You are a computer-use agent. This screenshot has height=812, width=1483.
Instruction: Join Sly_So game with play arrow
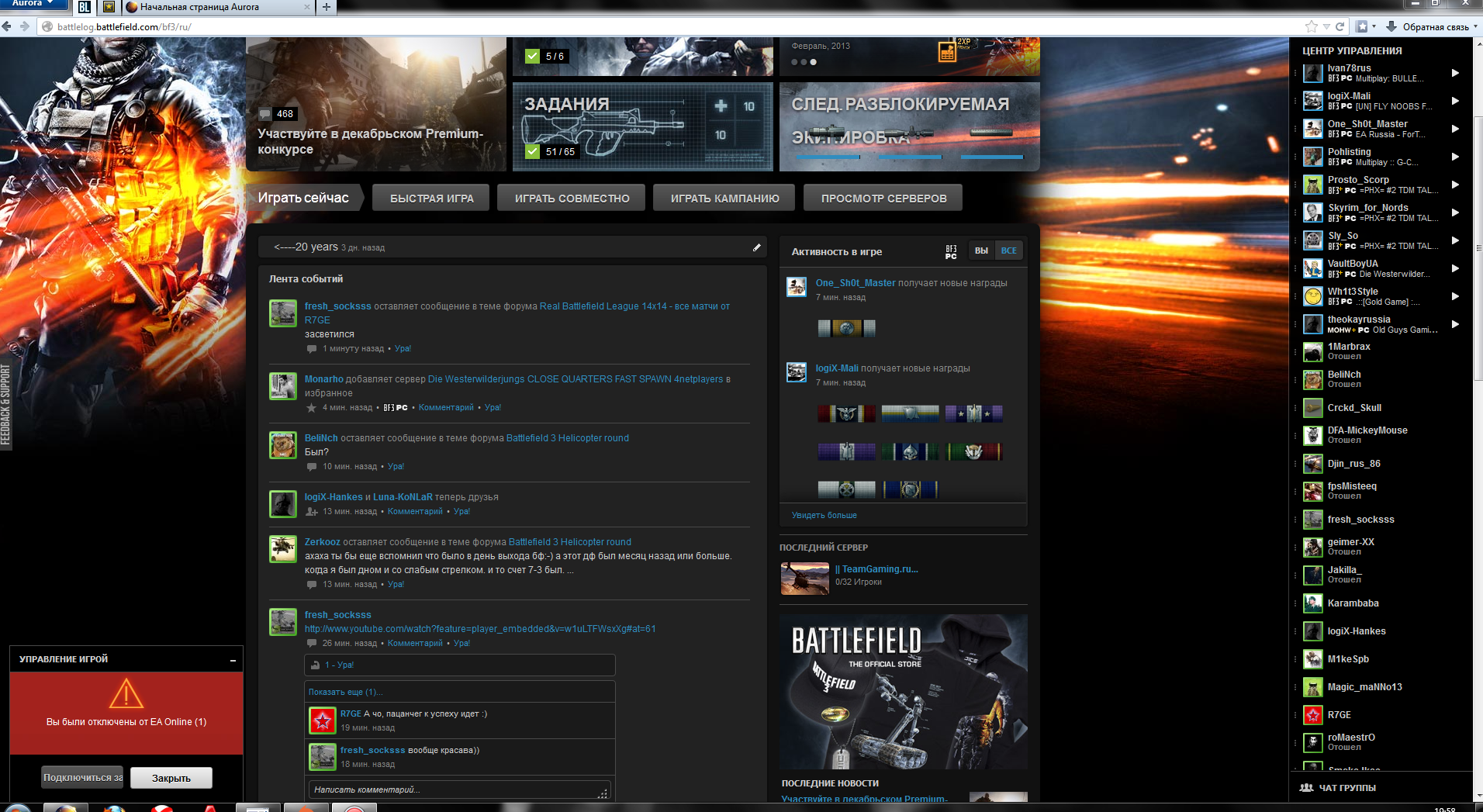coord(1455,240)
